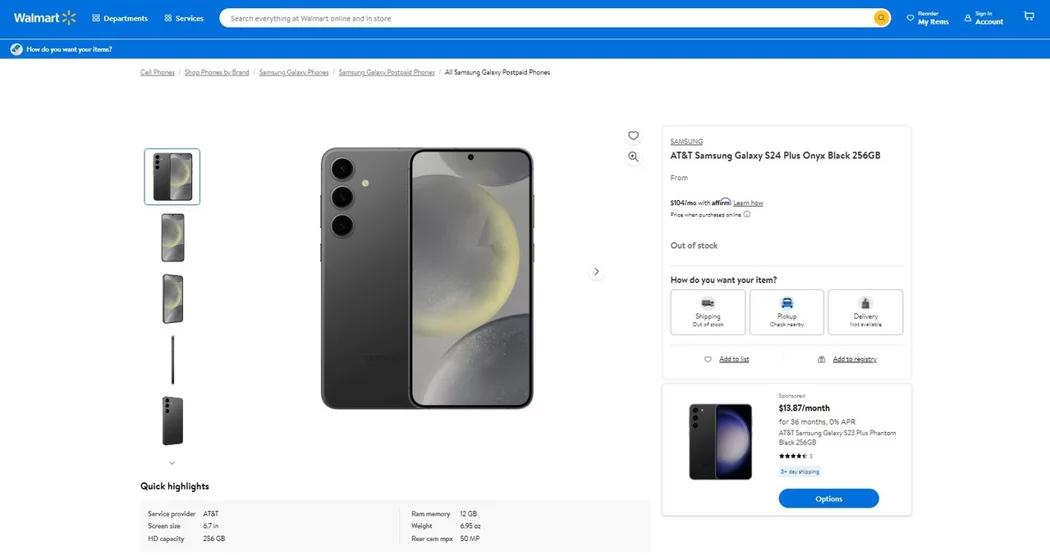Click the yellow search magnifier icon
The height and width of the screenshot is (555, 1050).
point(881,18)
